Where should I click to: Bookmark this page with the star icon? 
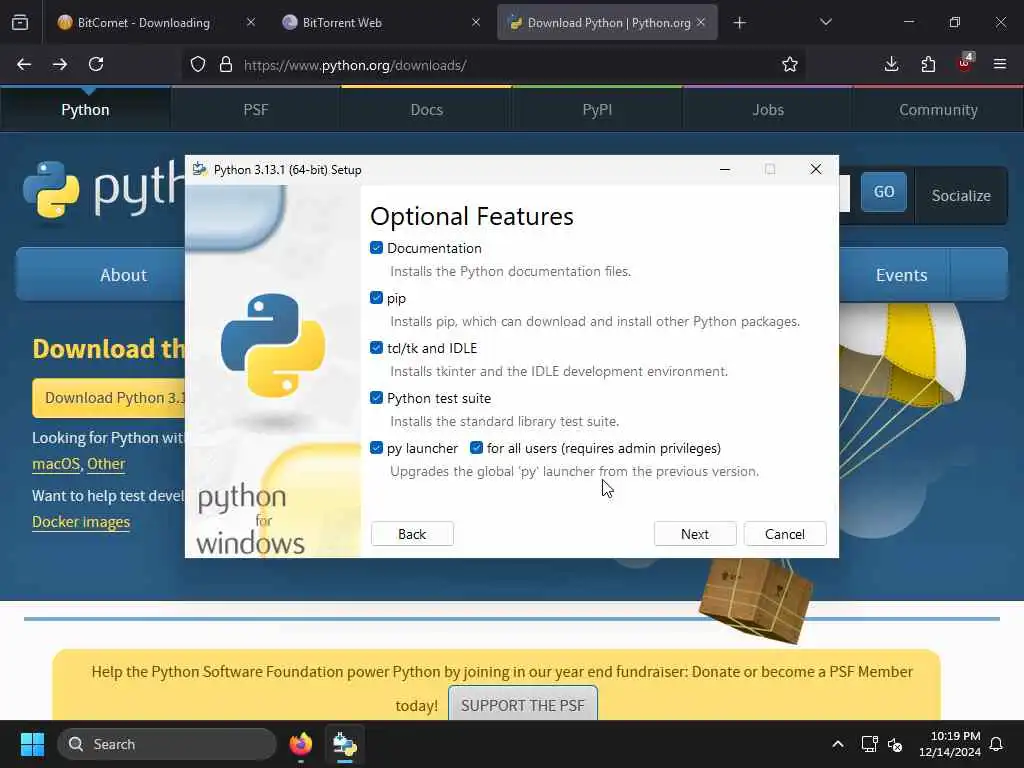pos(790,65)
